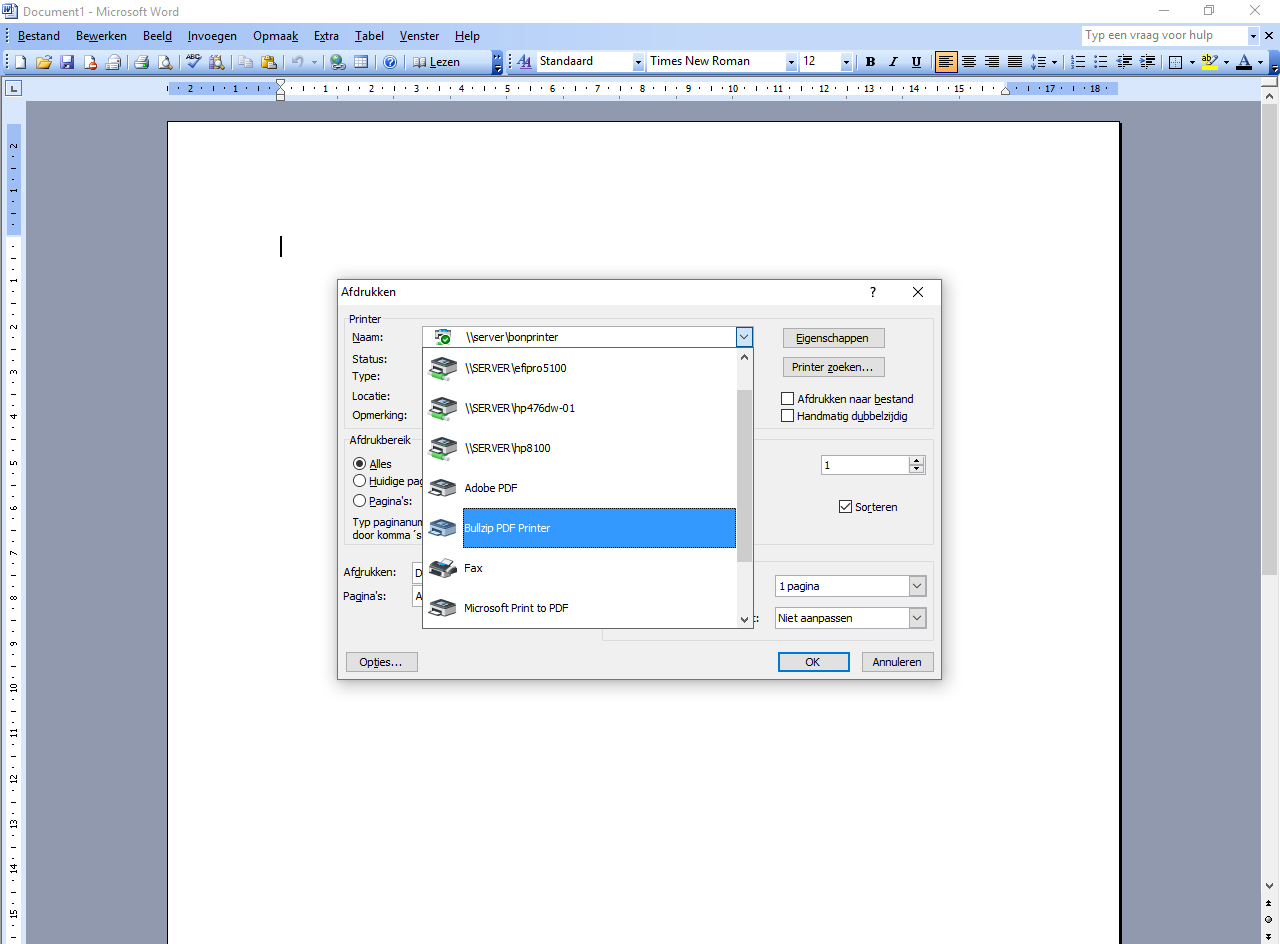
Task: Click the E-mail envelope toolbar icon
Action: 114,62
